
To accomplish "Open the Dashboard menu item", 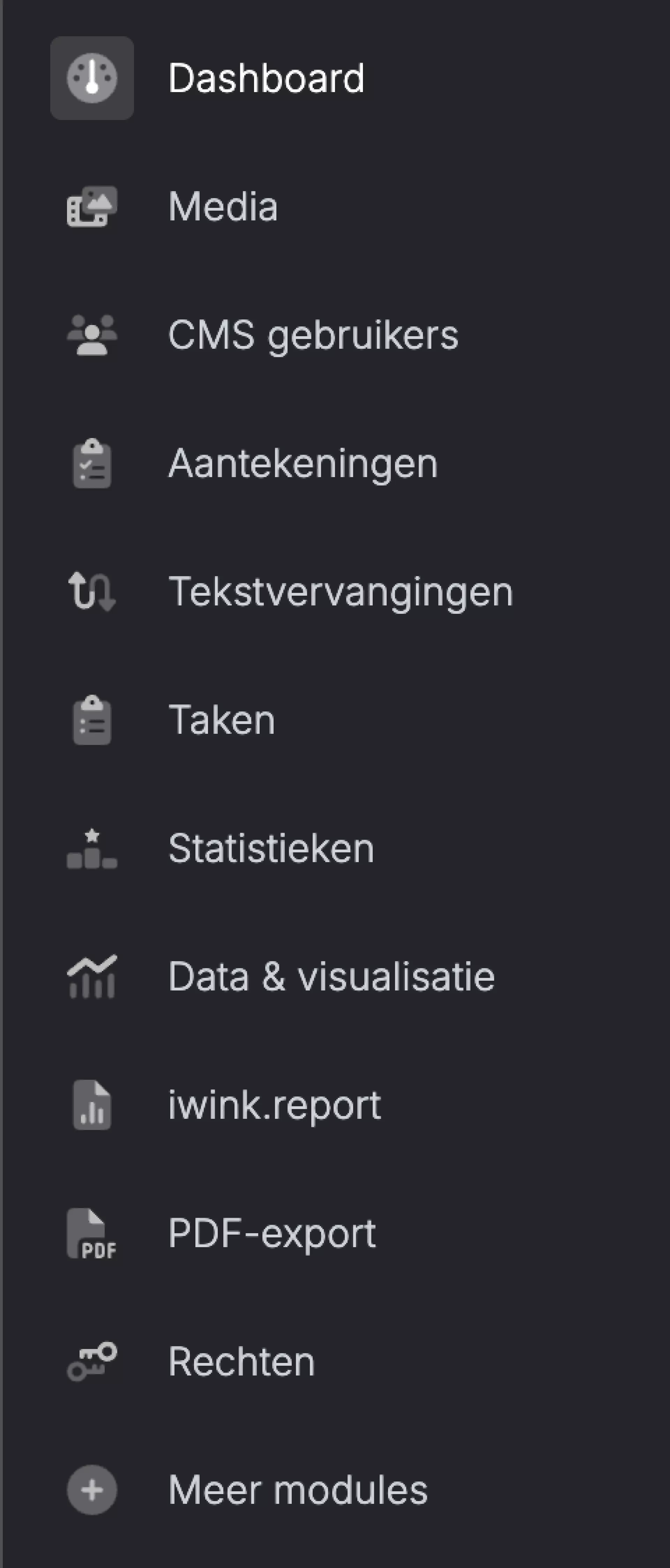I will tap(266, 78).
